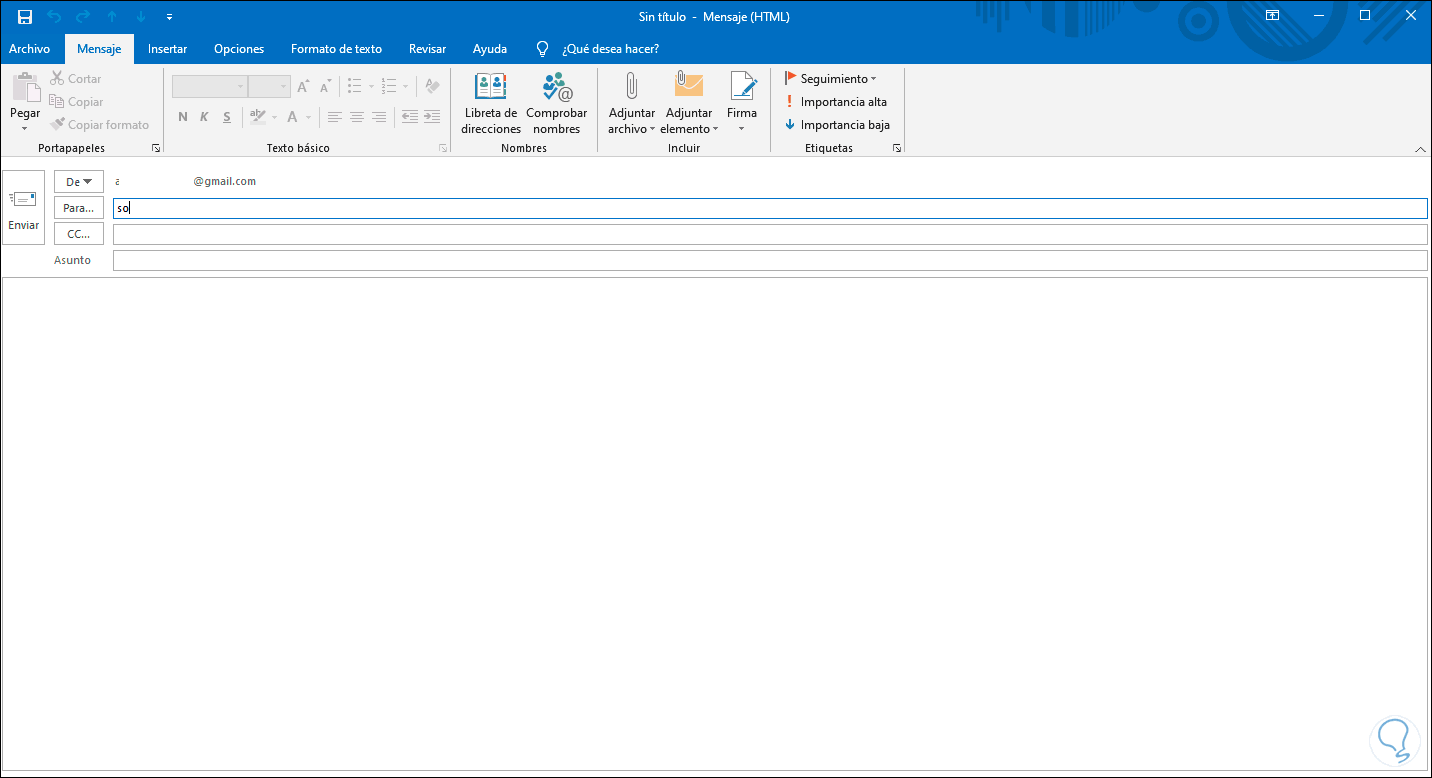Go to previous item with the up arrow
This screenshot has width=1432, height=778.
pyautogui.click(x=112, y=17)
